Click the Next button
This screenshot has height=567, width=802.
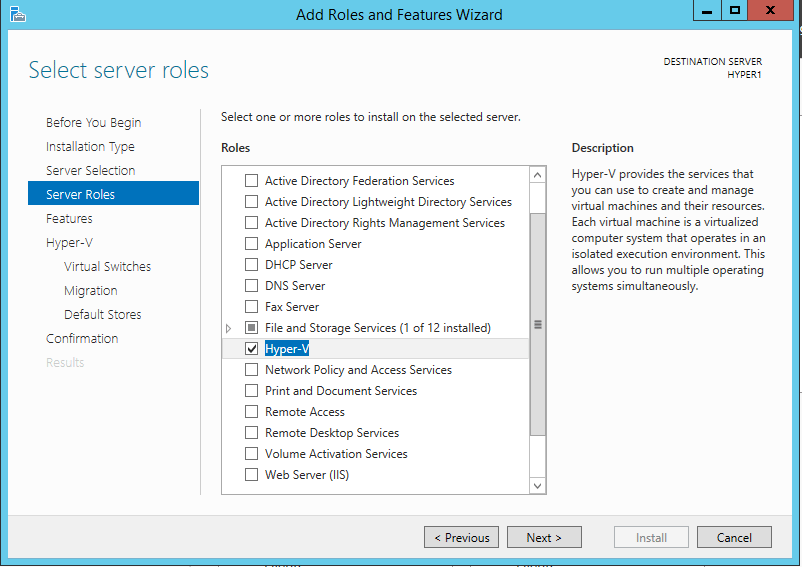click(543, 537)
